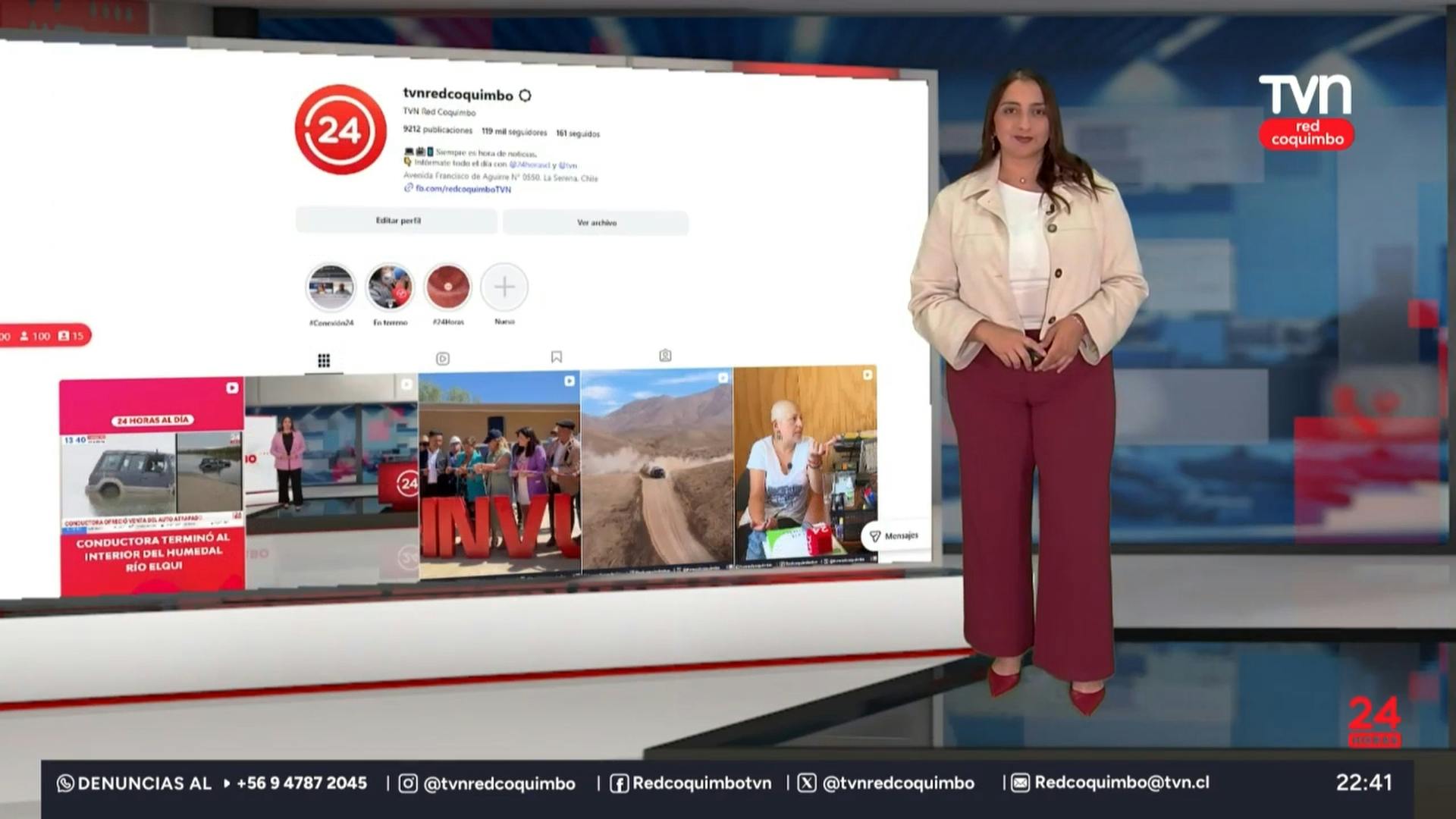Add a new highlight with the plus circle
1456x819 pixels.
504,287
